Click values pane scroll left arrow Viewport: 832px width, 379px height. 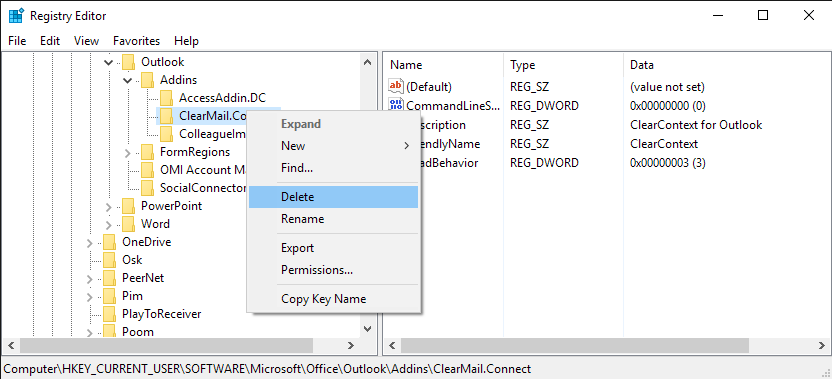tap(392, 346)
